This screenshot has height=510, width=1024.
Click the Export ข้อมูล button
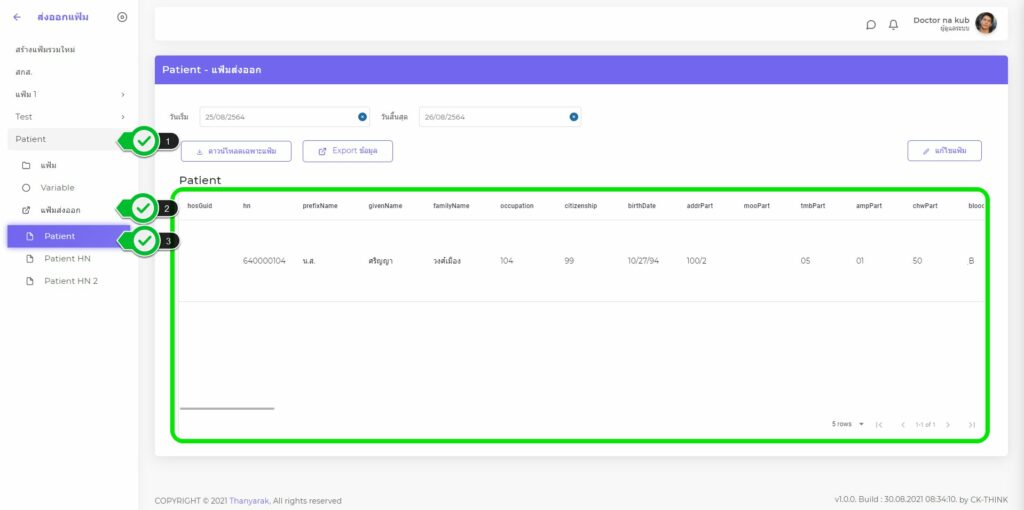click(x=347, y=151)
